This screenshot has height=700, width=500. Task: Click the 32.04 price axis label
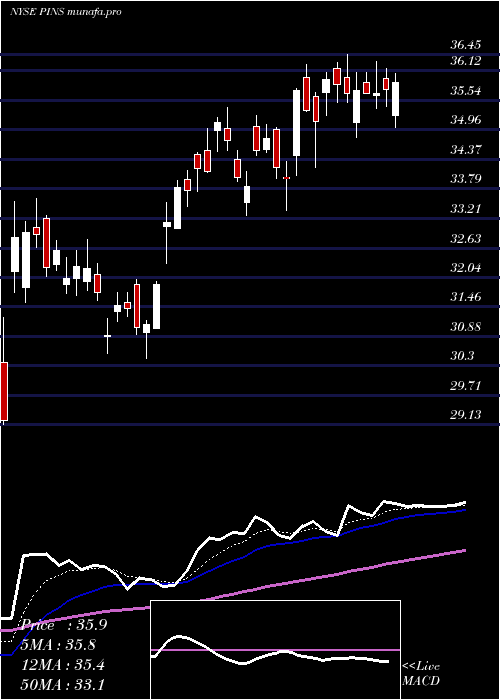click(466, 268)
